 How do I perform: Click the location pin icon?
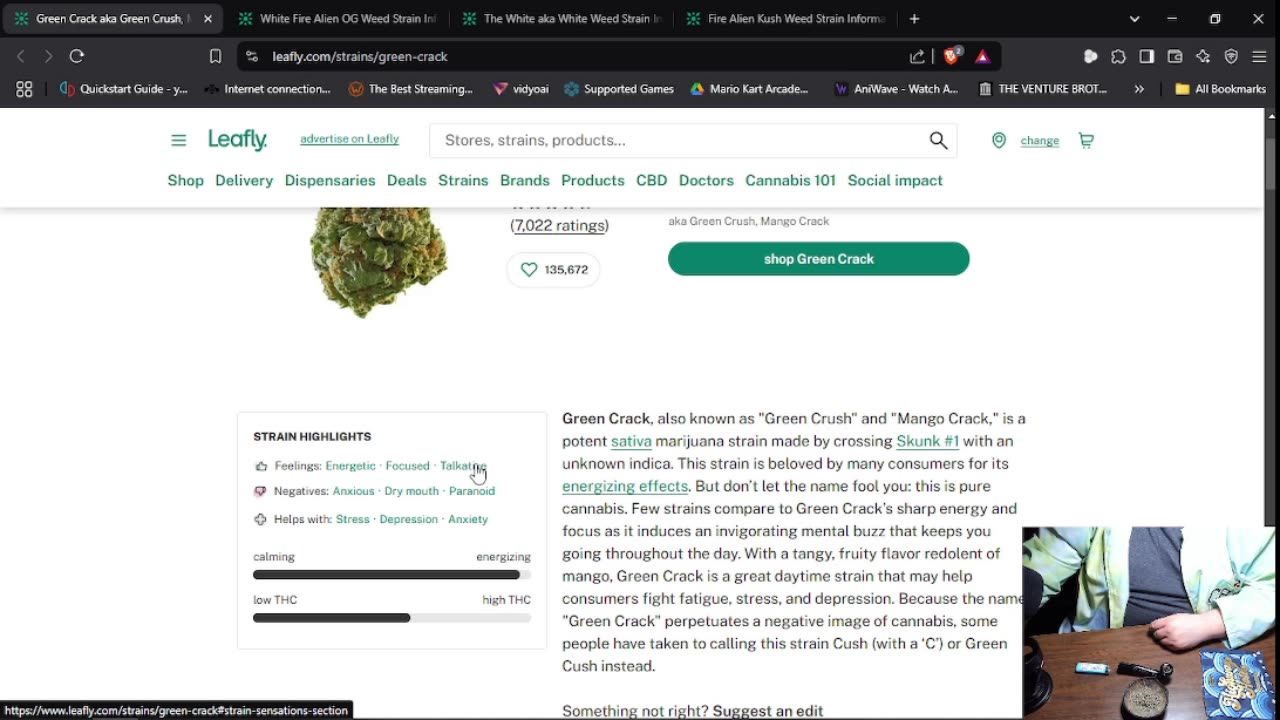tap(998, 140)
